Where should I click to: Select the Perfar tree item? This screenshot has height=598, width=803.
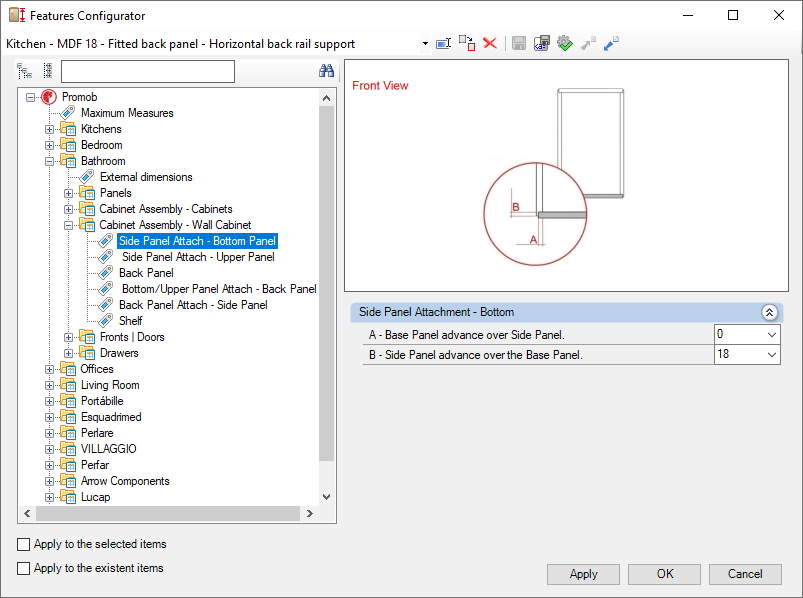point(95,465)
